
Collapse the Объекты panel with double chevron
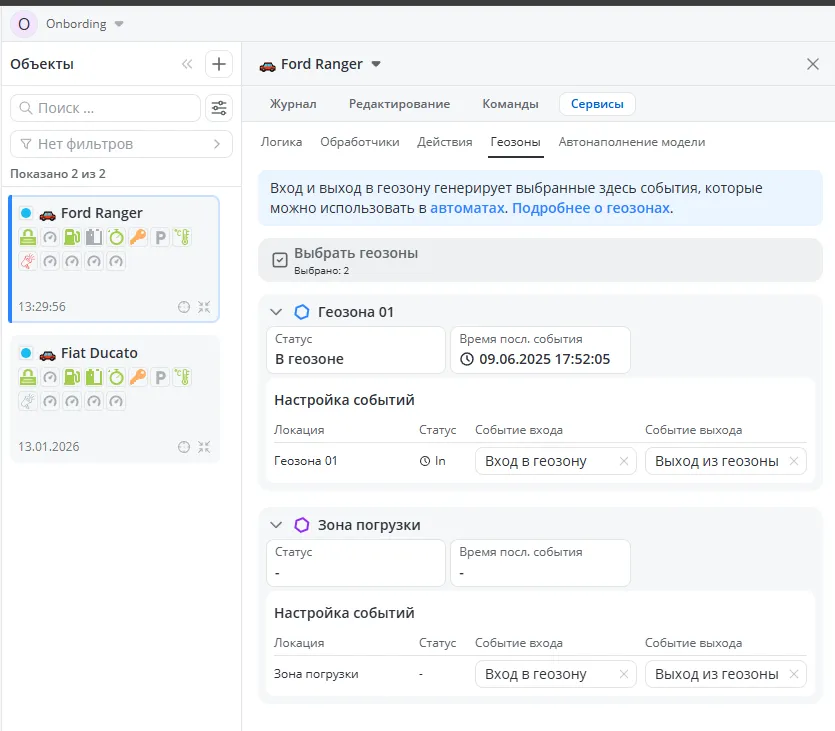pos(187,64)
